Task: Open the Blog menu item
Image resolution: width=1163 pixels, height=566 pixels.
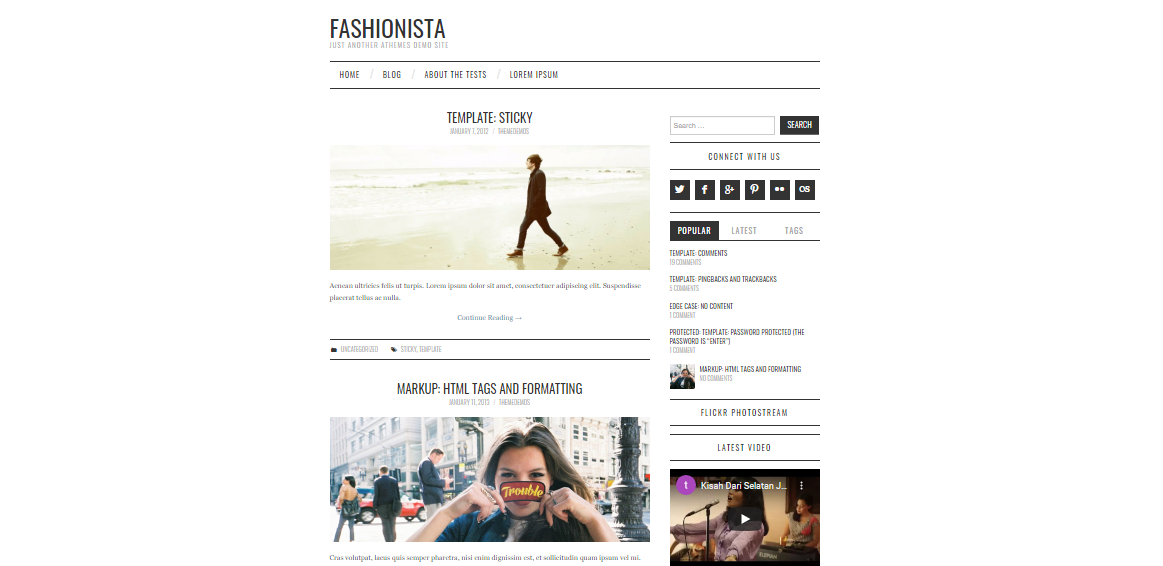Action: tap(392, 75)
